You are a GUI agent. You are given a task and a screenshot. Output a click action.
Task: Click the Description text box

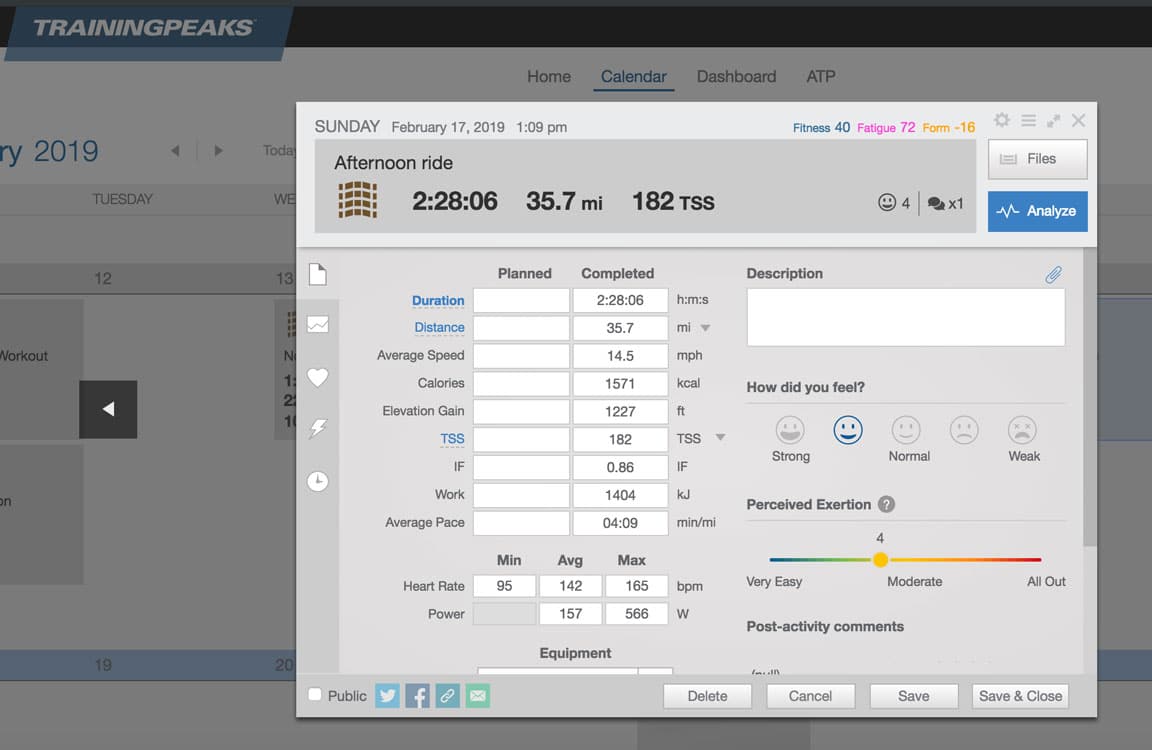(x=906, y=317)
